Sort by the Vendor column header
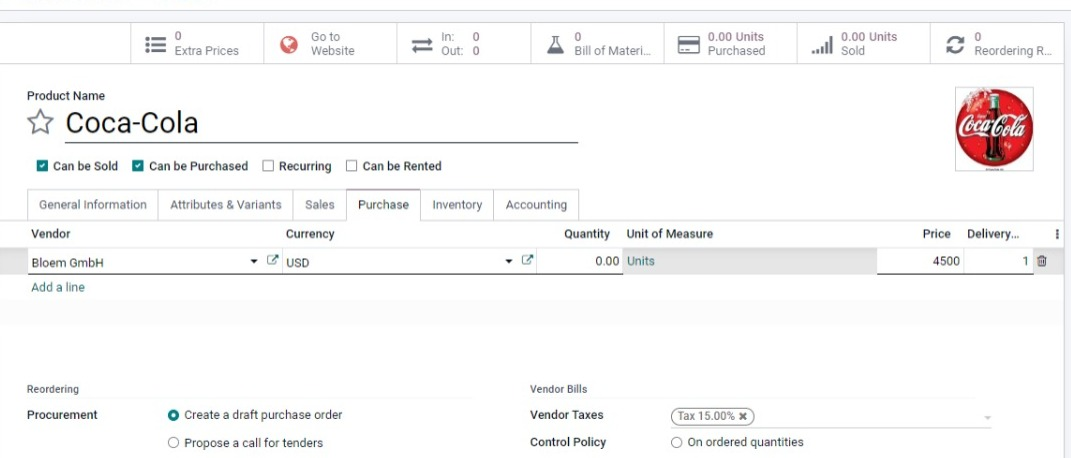Viewport: 1071px width, 458px height. [51, 234]
